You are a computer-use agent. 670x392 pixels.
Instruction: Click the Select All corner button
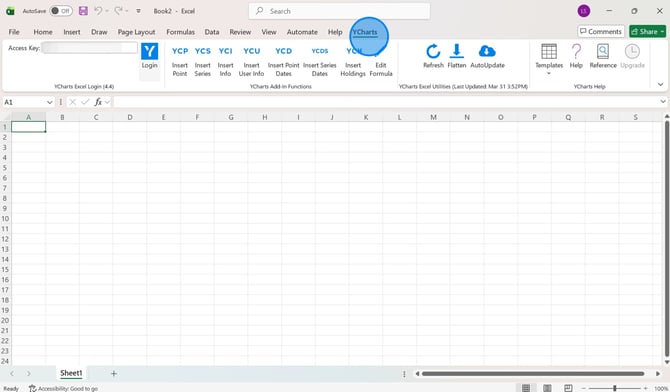coord(6,117)
